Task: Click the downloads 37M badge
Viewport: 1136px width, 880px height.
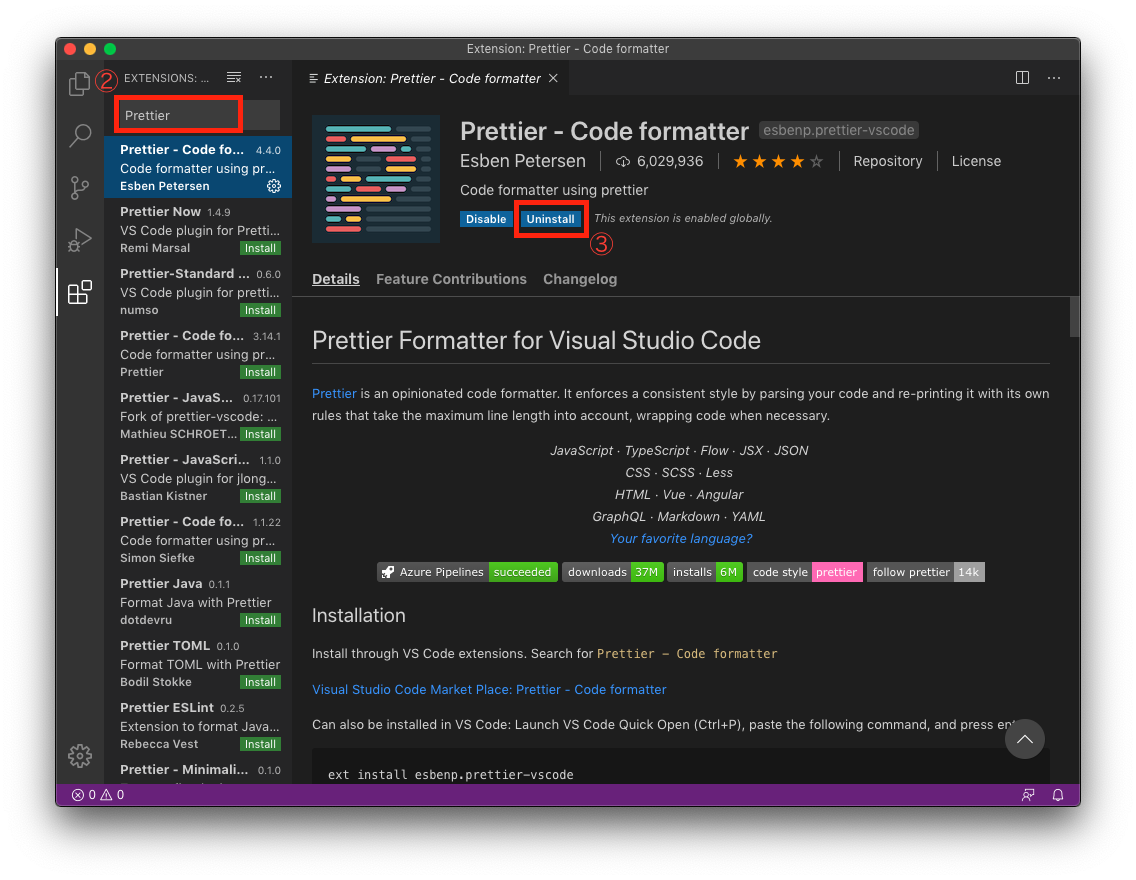Action: coord(612,572)
